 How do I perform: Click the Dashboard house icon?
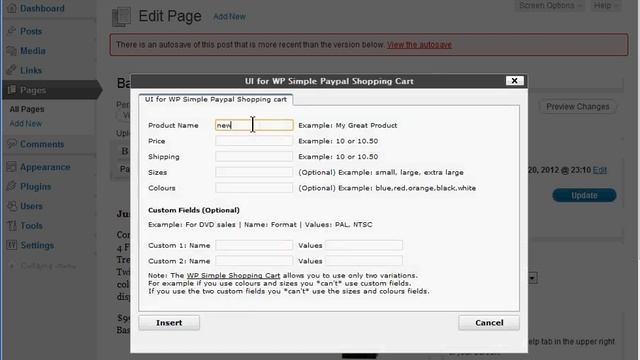(x=12, y=8)
